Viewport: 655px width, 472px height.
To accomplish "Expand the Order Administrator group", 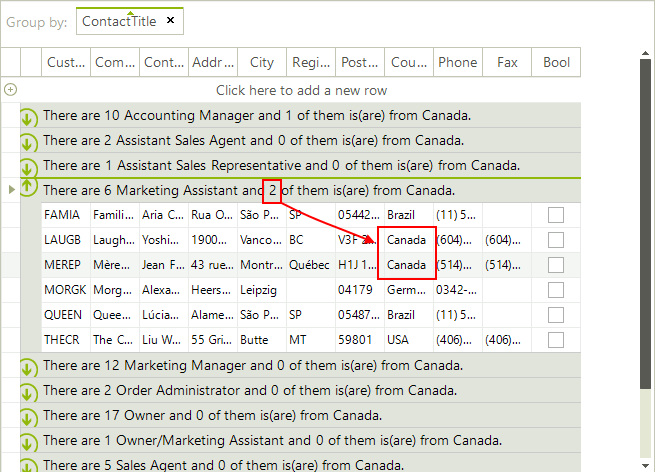I will pyautogui.click(x=28, y=393).
